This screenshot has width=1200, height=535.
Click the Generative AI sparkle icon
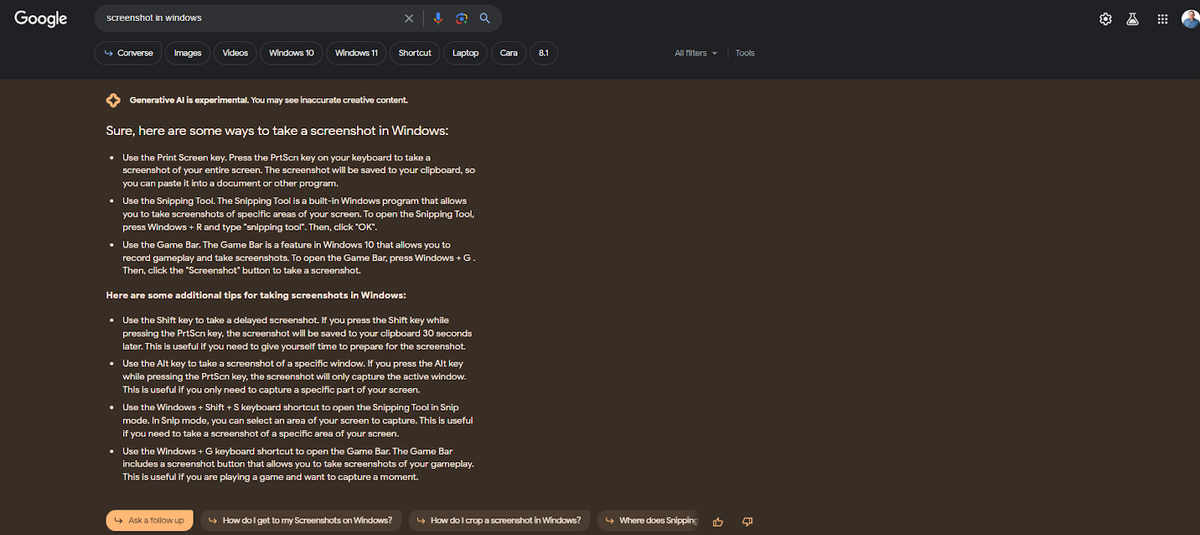[113, 100]
